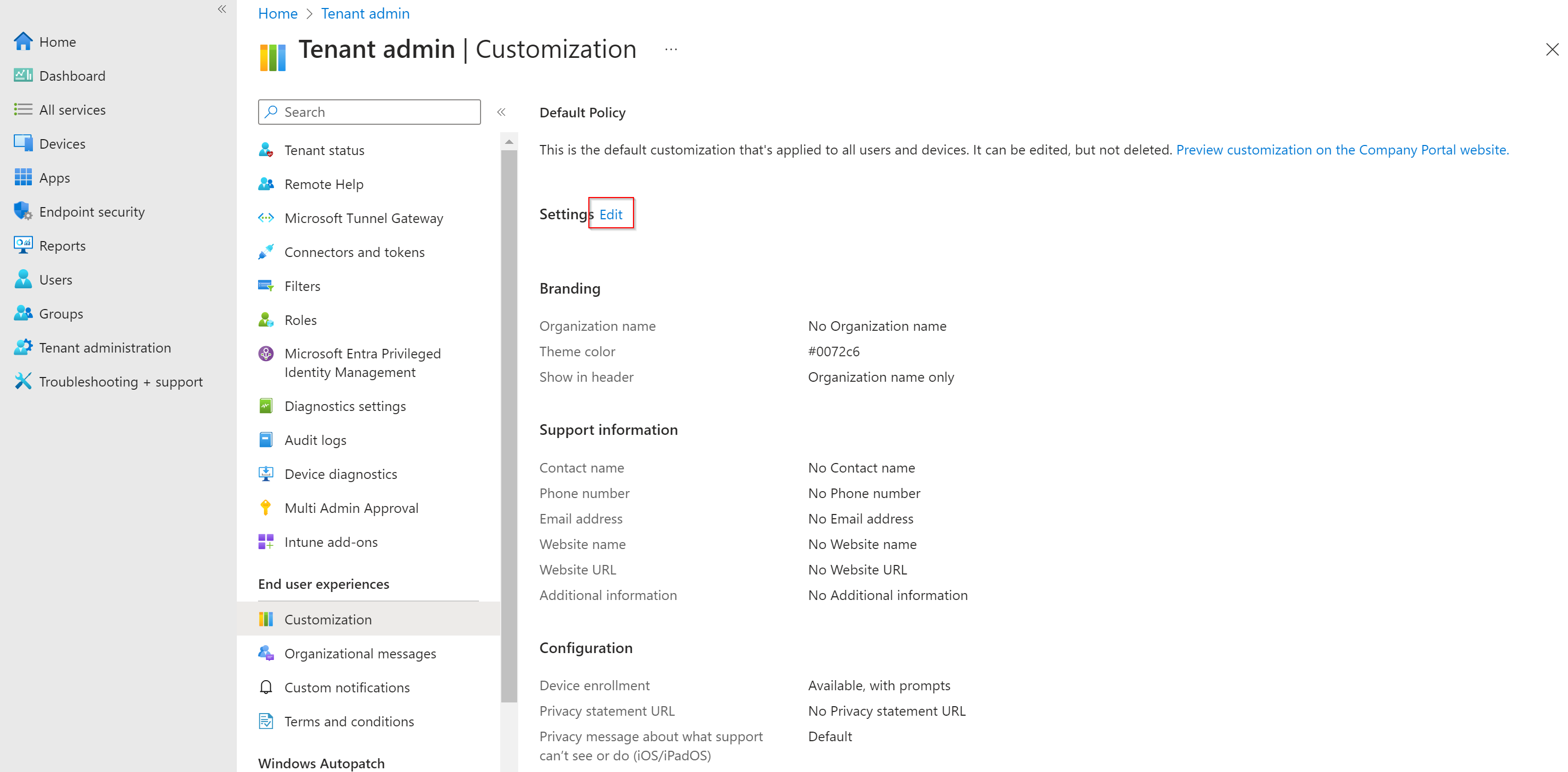Click inside the Search field
Screen dimensions: 1568x772
(369, 111)
